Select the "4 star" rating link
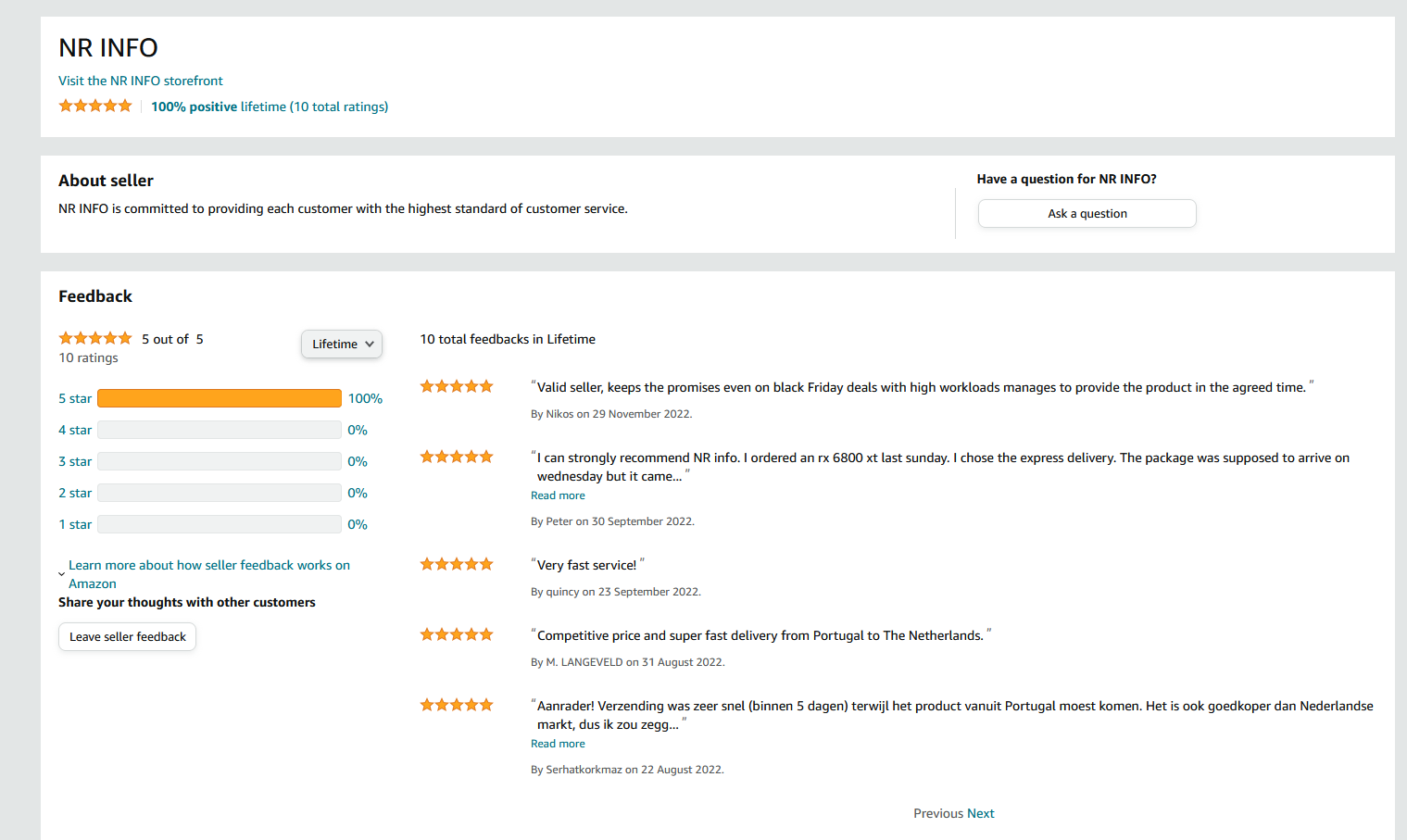1407x840 pixels. pos(75,430)
